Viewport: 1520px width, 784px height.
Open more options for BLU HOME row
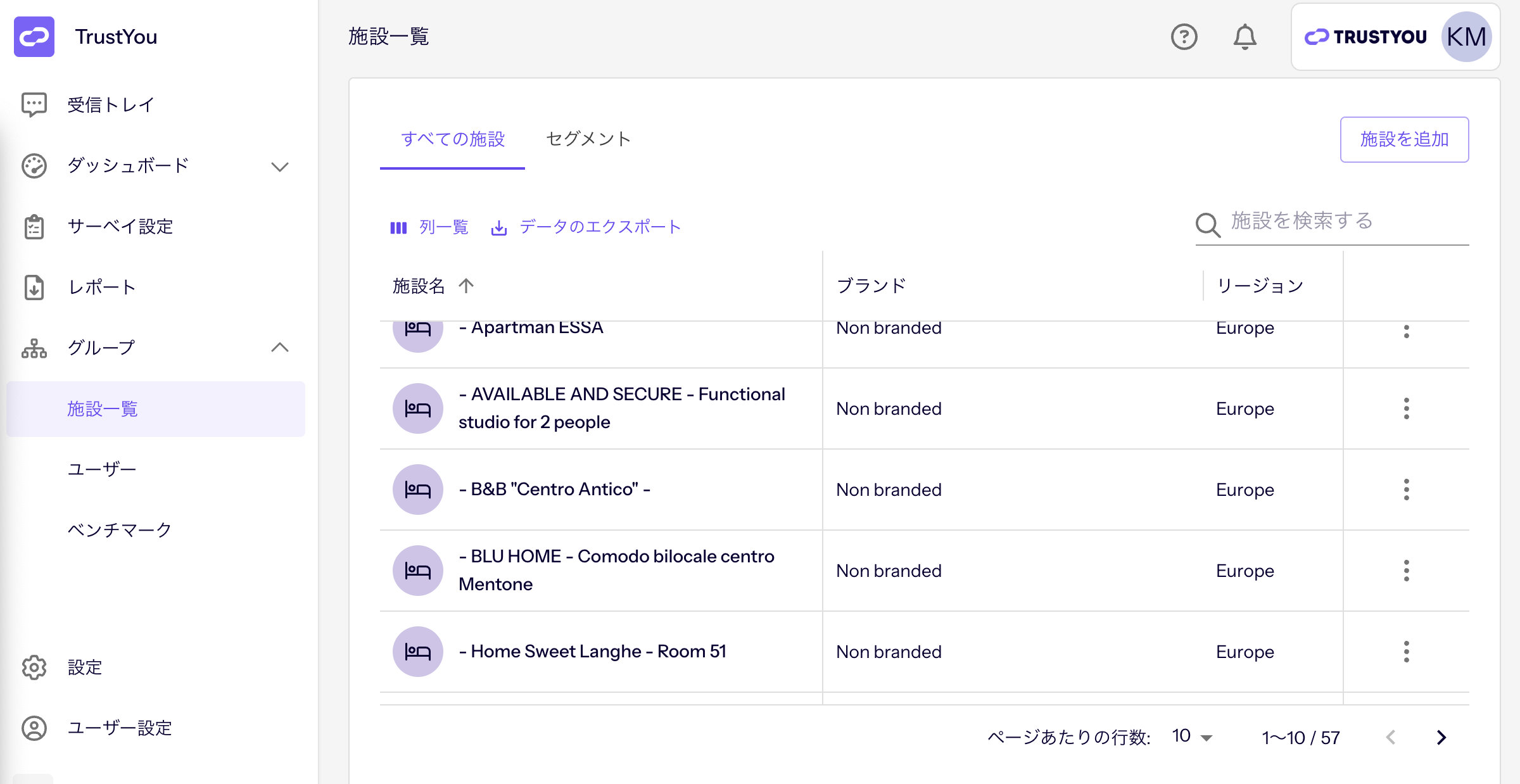pos(1407,571)
